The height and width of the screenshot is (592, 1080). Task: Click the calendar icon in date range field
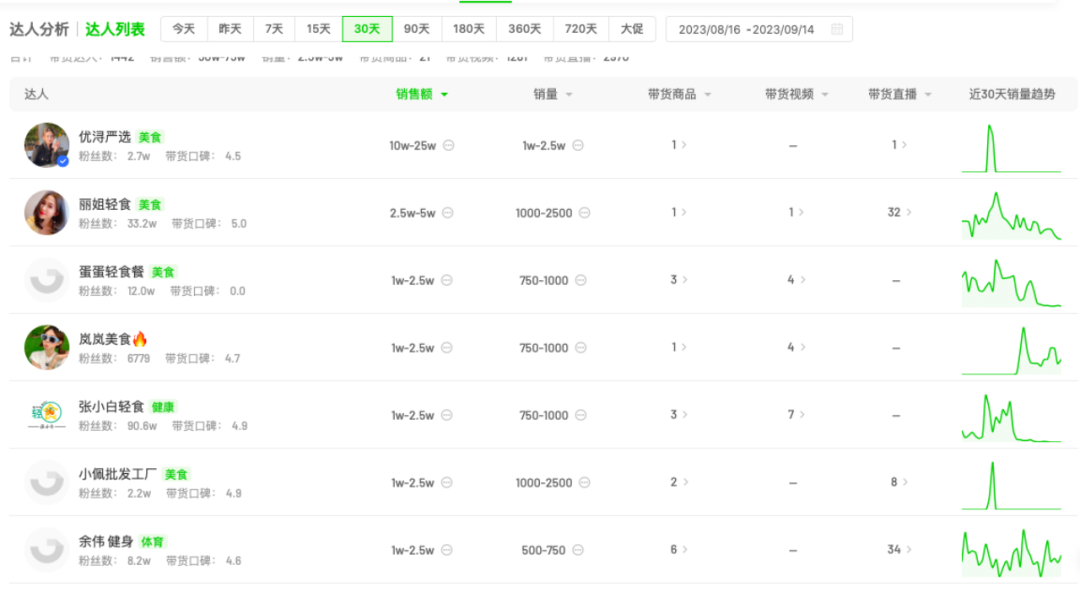837,29
